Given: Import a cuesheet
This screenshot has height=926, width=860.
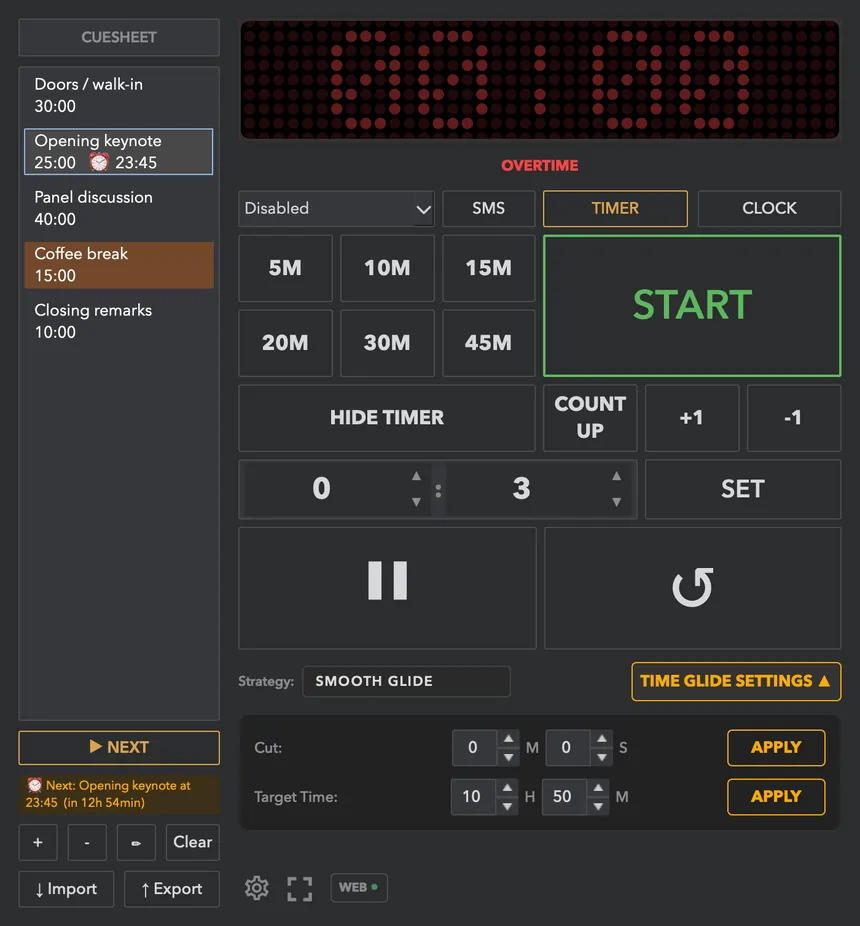Looking at the screenshot, I should click(66, 889).
